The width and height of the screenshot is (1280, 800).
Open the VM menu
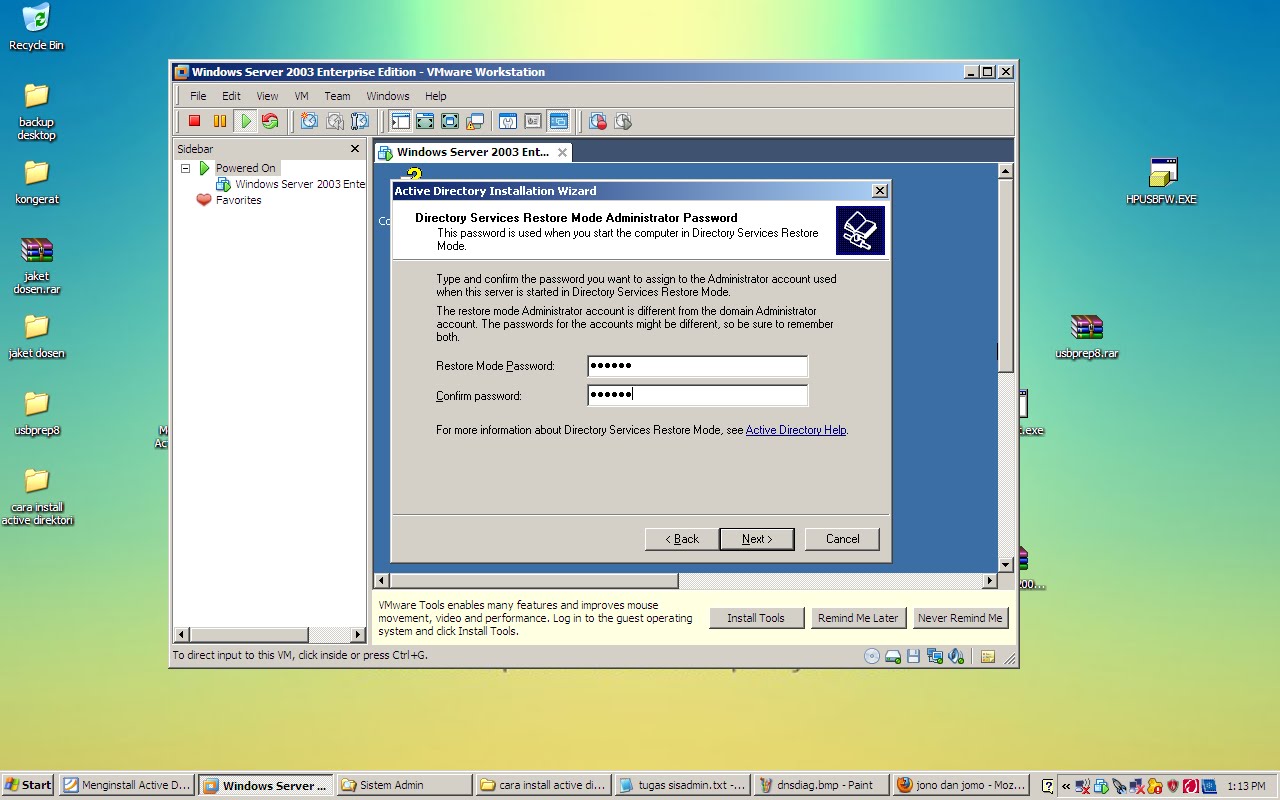click(x=301, y=96)
